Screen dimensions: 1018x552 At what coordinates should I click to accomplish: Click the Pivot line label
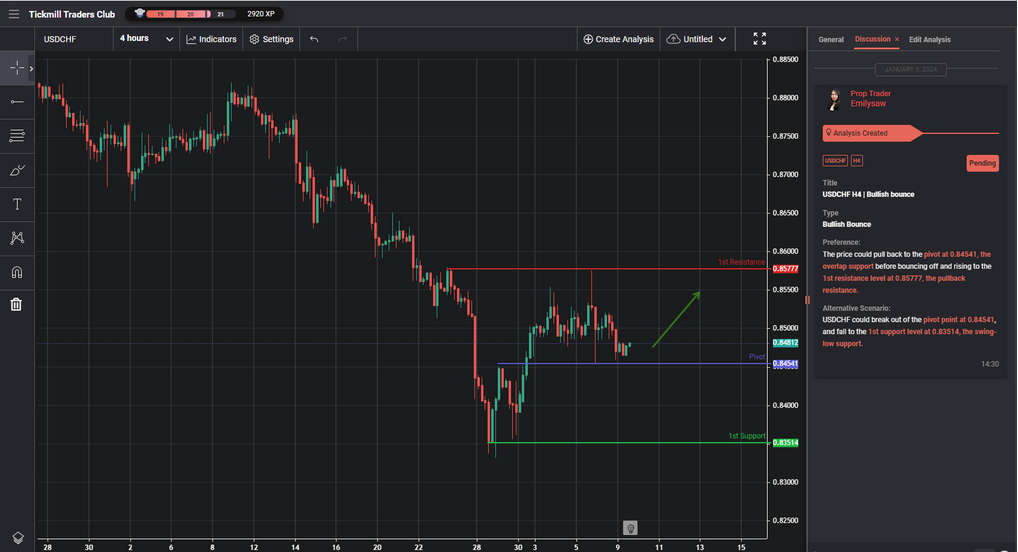[x=756, y=357]
